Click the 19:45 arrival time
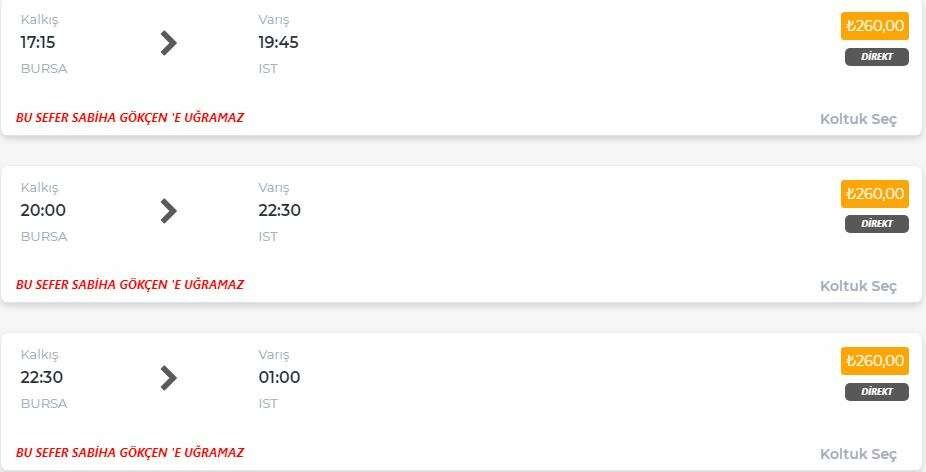This screenshot has height=472, width=926. pos(278,42)
